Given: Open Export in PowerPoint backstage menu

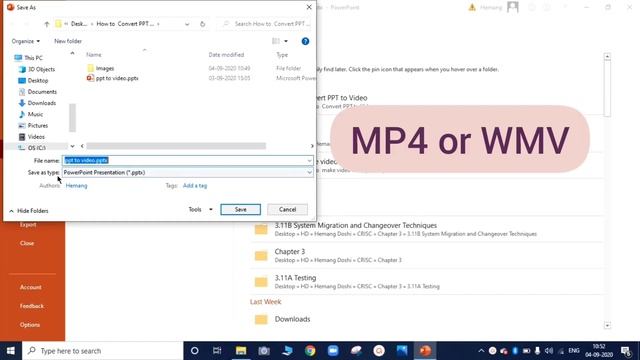Looking at the screenshot, I should [28, 224].
